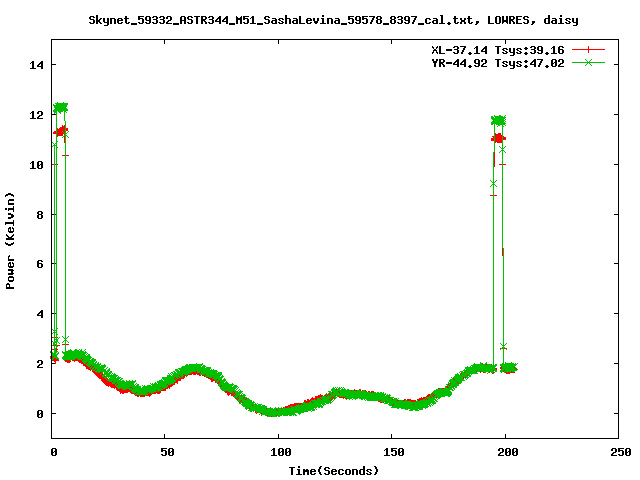
Task: Click the plot title containing Skynet_59332_ASTR344_M51
Action: (x=333, y=20)
